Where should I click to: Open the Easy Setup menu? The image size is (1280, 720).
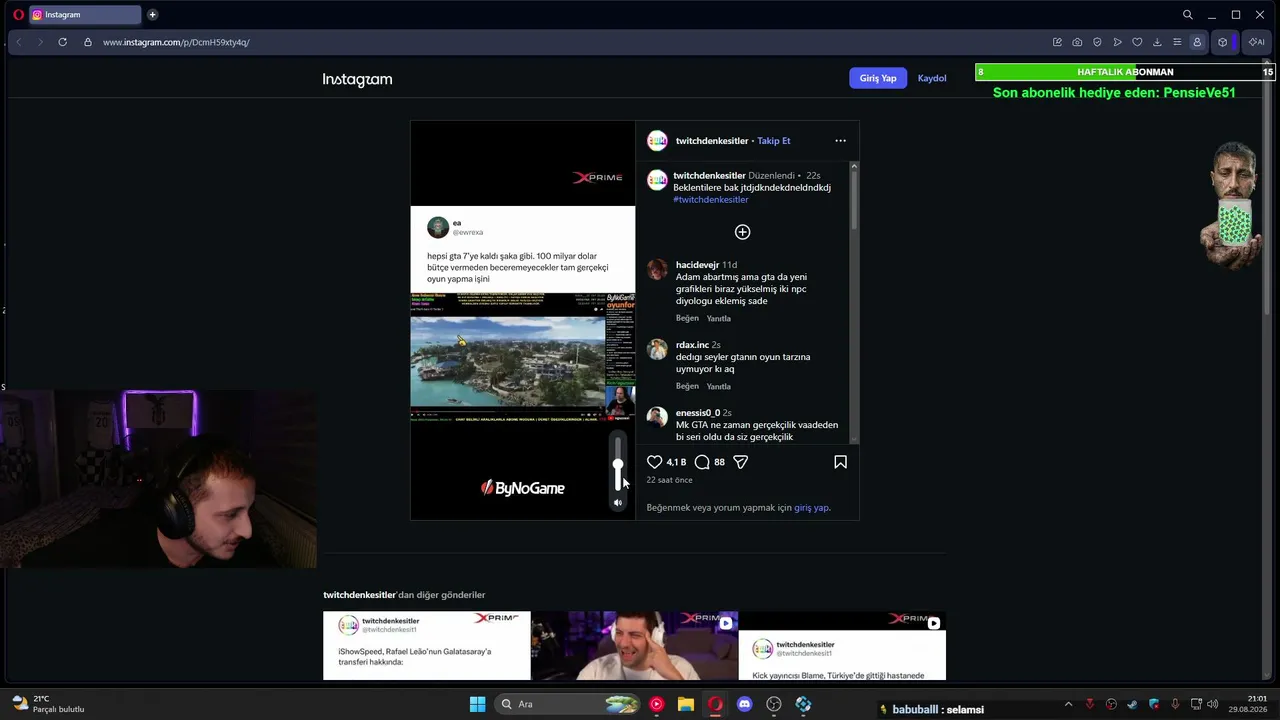1177,42
